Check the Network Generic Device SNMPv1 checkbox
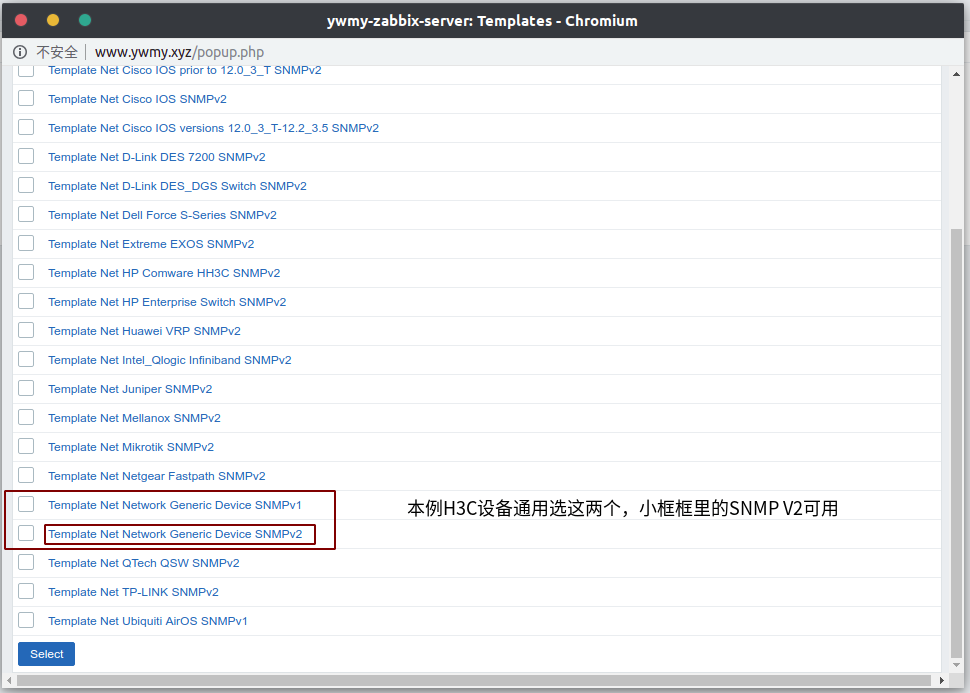Screen dimensions: 970x693 (x=26, y=504)
